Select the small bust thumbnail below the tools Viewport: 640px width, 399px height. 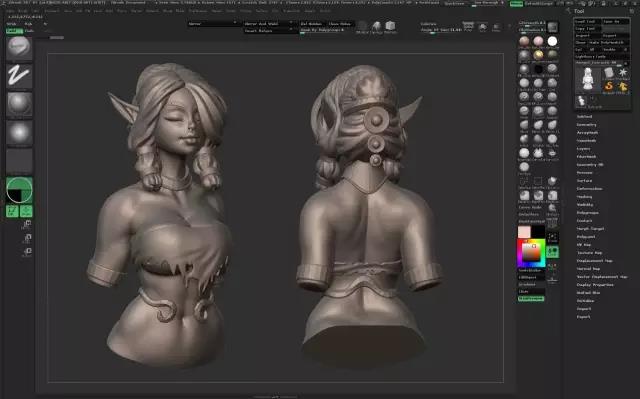(581, 101)
